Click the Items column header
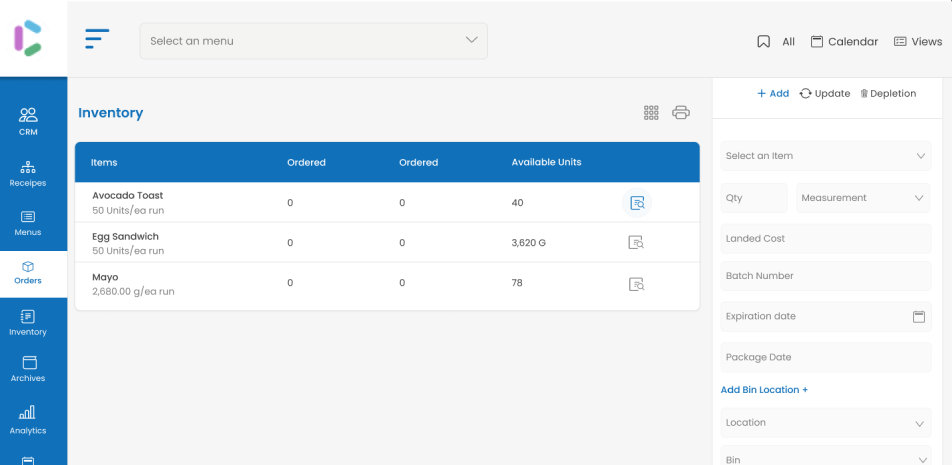 [104, 163]
